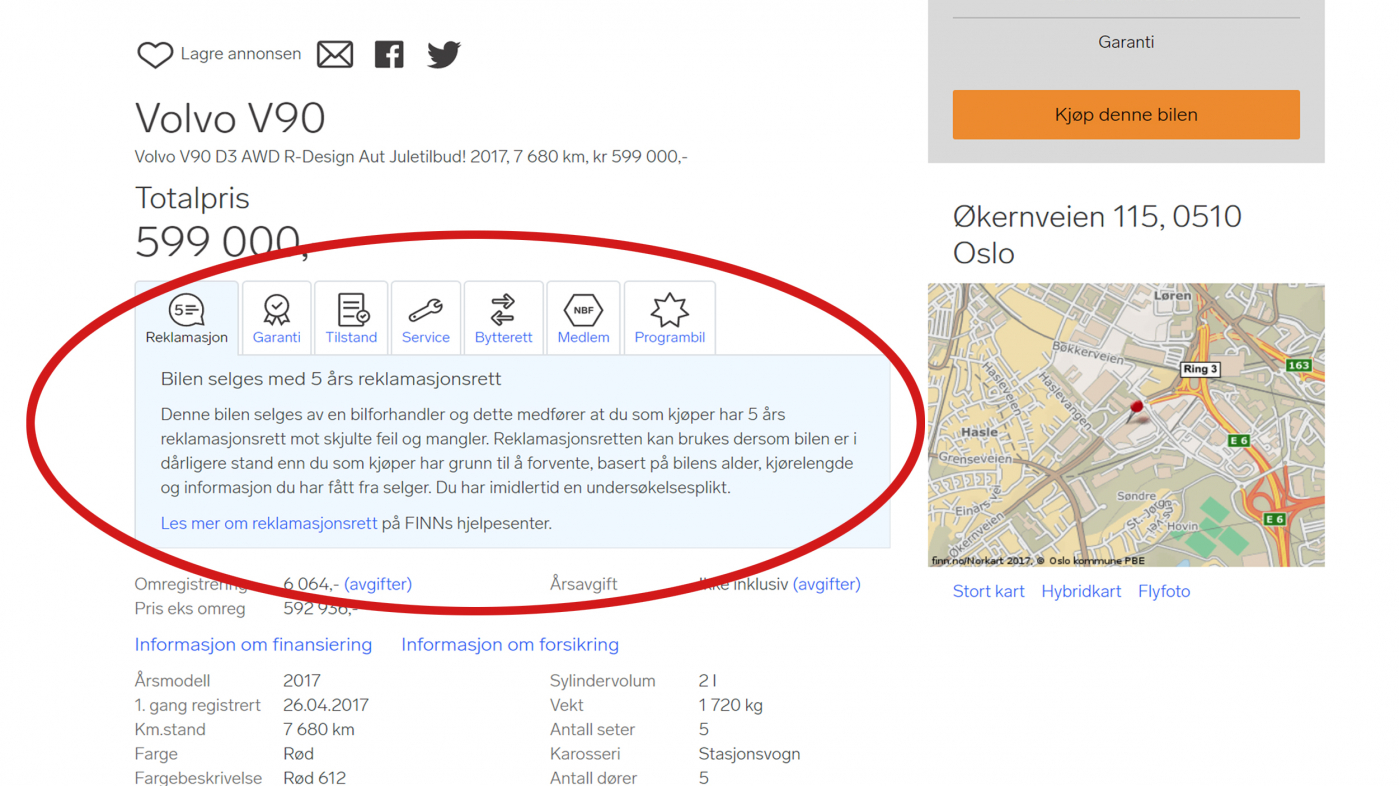Click the swap-arrows icon on Bytterett tab
Screen dimensions: 1399x786
[503, 309]
